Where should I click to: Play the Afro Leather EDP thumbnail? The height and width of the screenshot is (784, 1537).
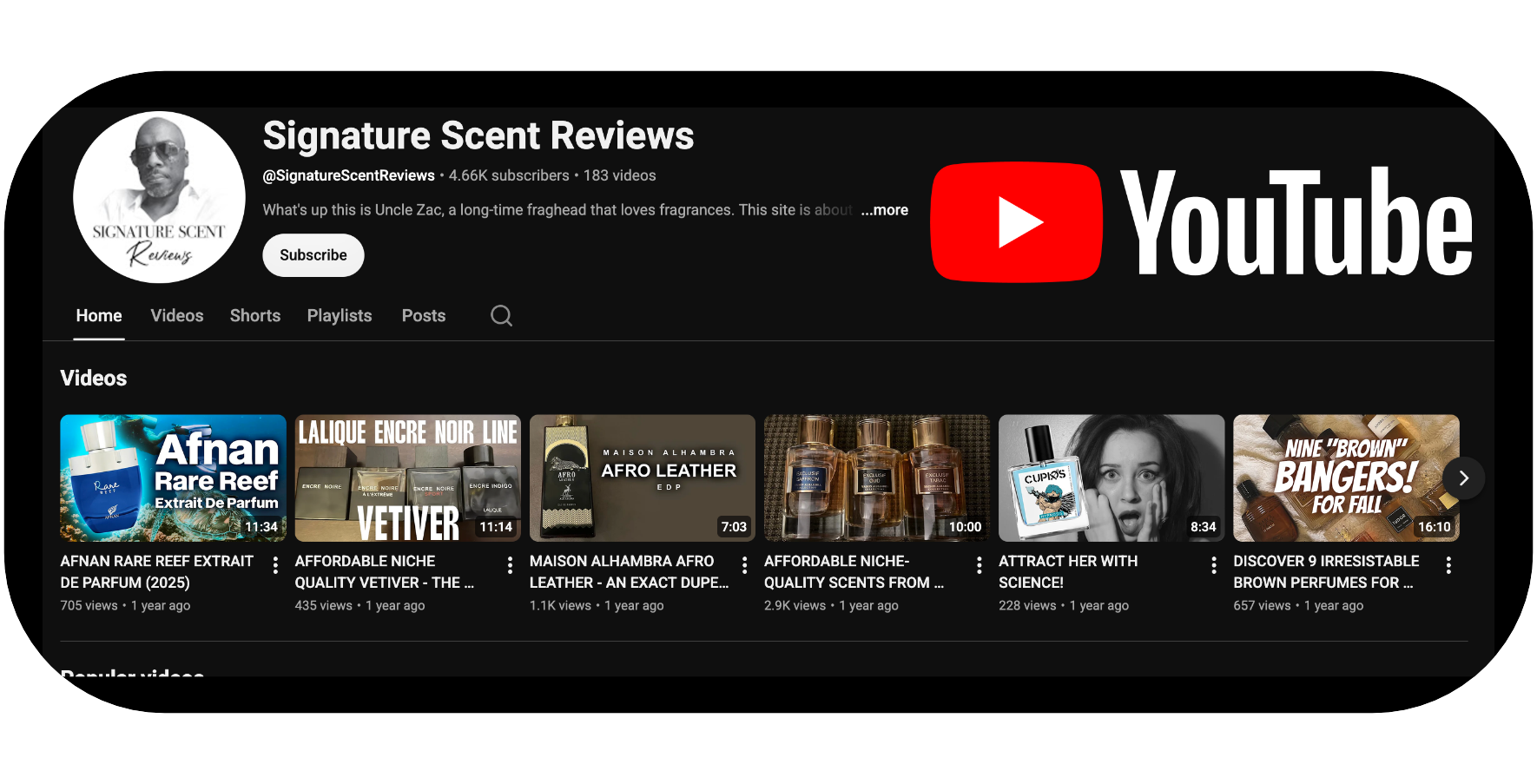point(643,478)
